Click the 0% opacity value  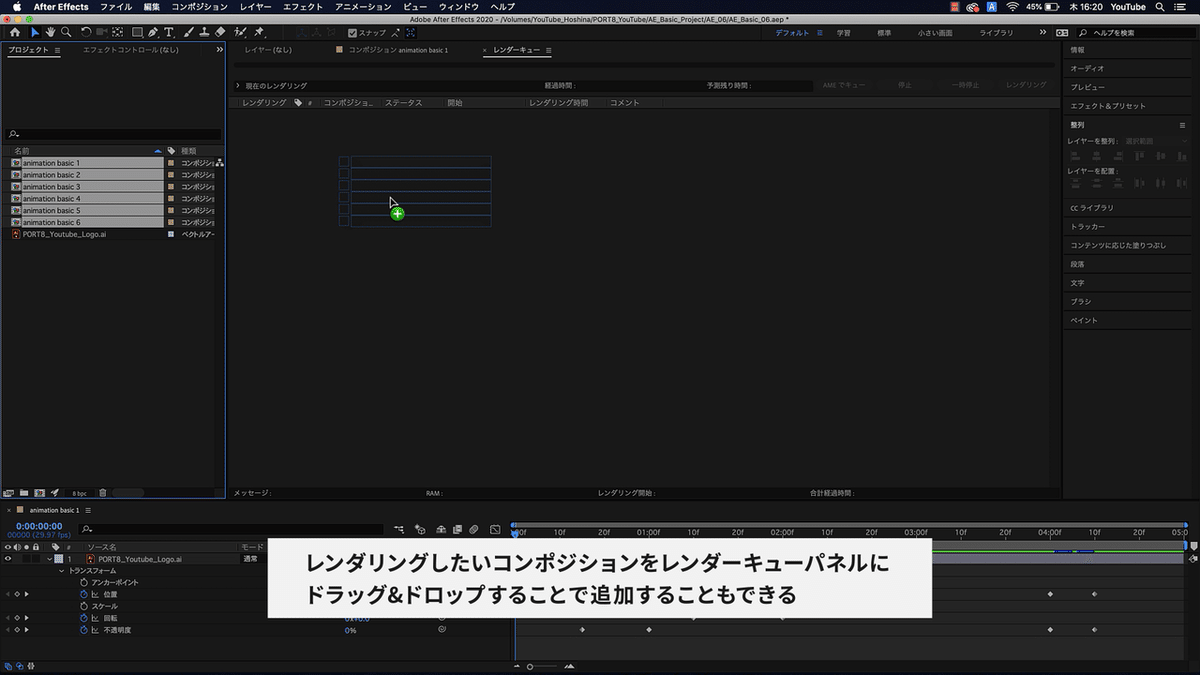351,630
